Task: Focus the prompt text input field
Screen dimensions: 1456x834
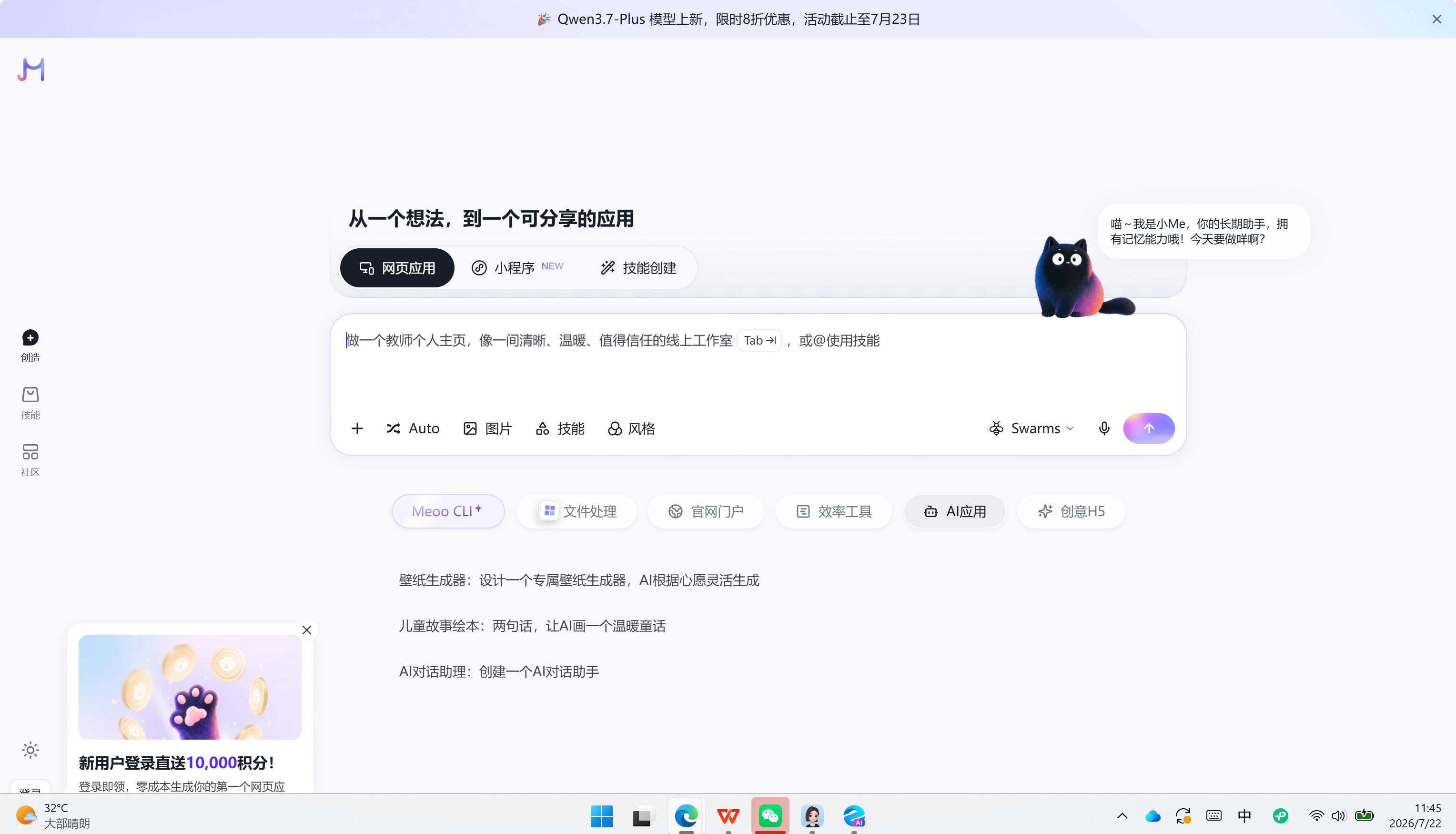Action: pyautogui.click(x=758, y=361)
